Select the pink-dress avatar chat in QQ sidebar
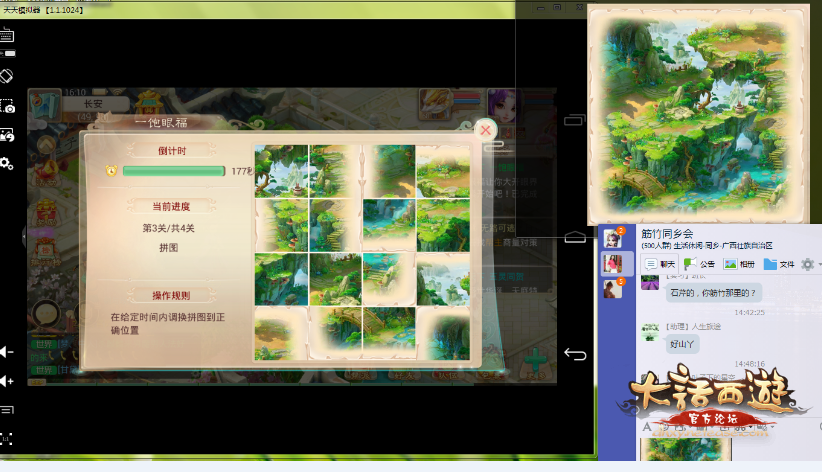Viewport: 822px width, 472px height. coord(613,263)
